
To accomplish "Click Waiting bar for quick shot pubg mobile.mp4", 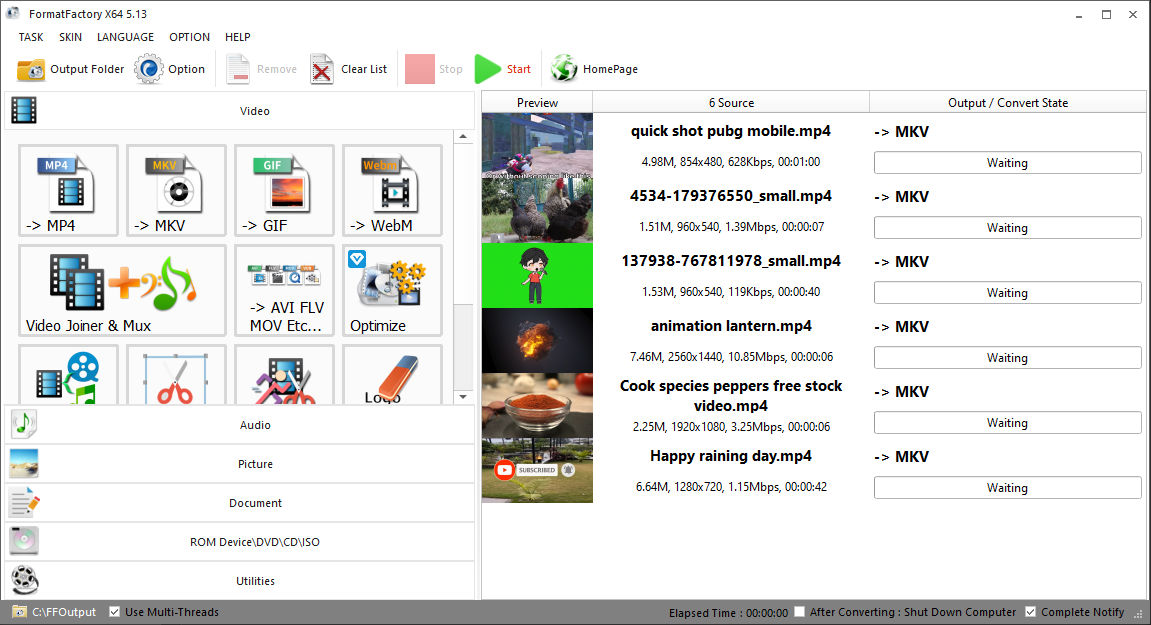I will [1007, 163].
